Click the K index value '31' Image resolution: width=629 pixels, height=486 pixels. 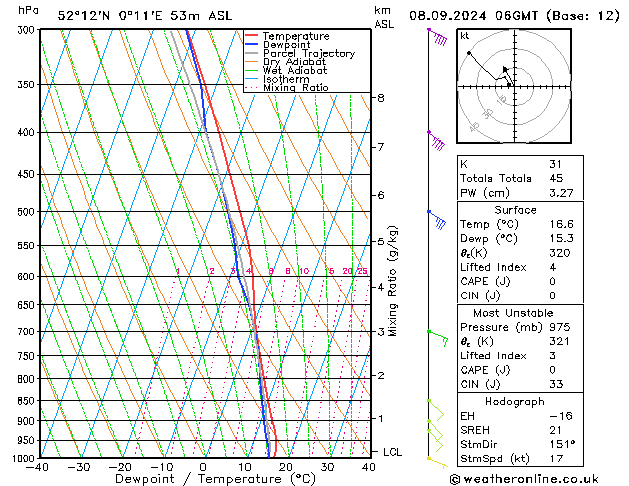point(556,164)
